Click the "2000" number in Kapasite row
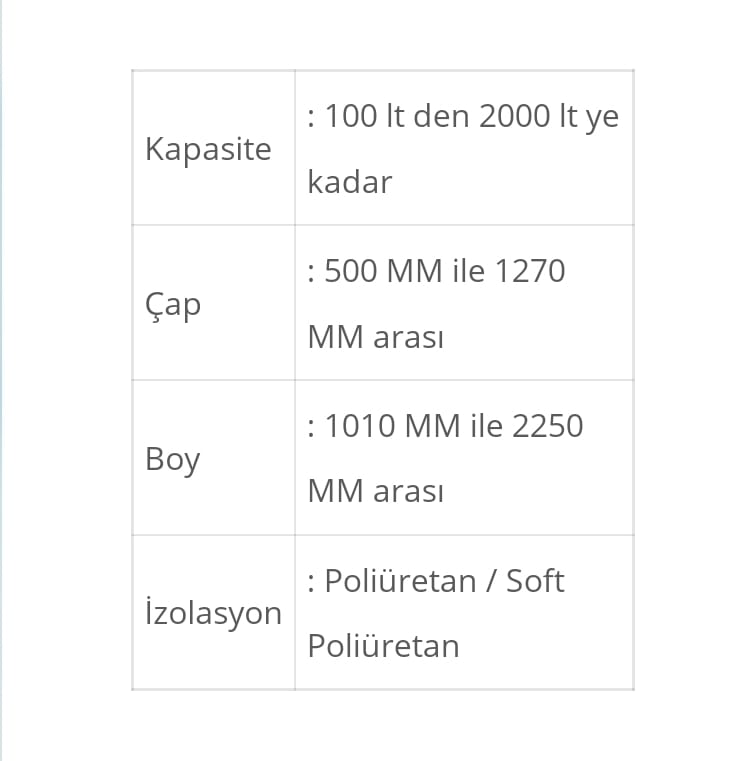Image resolution: width=753 pixels, height=761 pixels. pyautogui.click(x=514, y=117)
